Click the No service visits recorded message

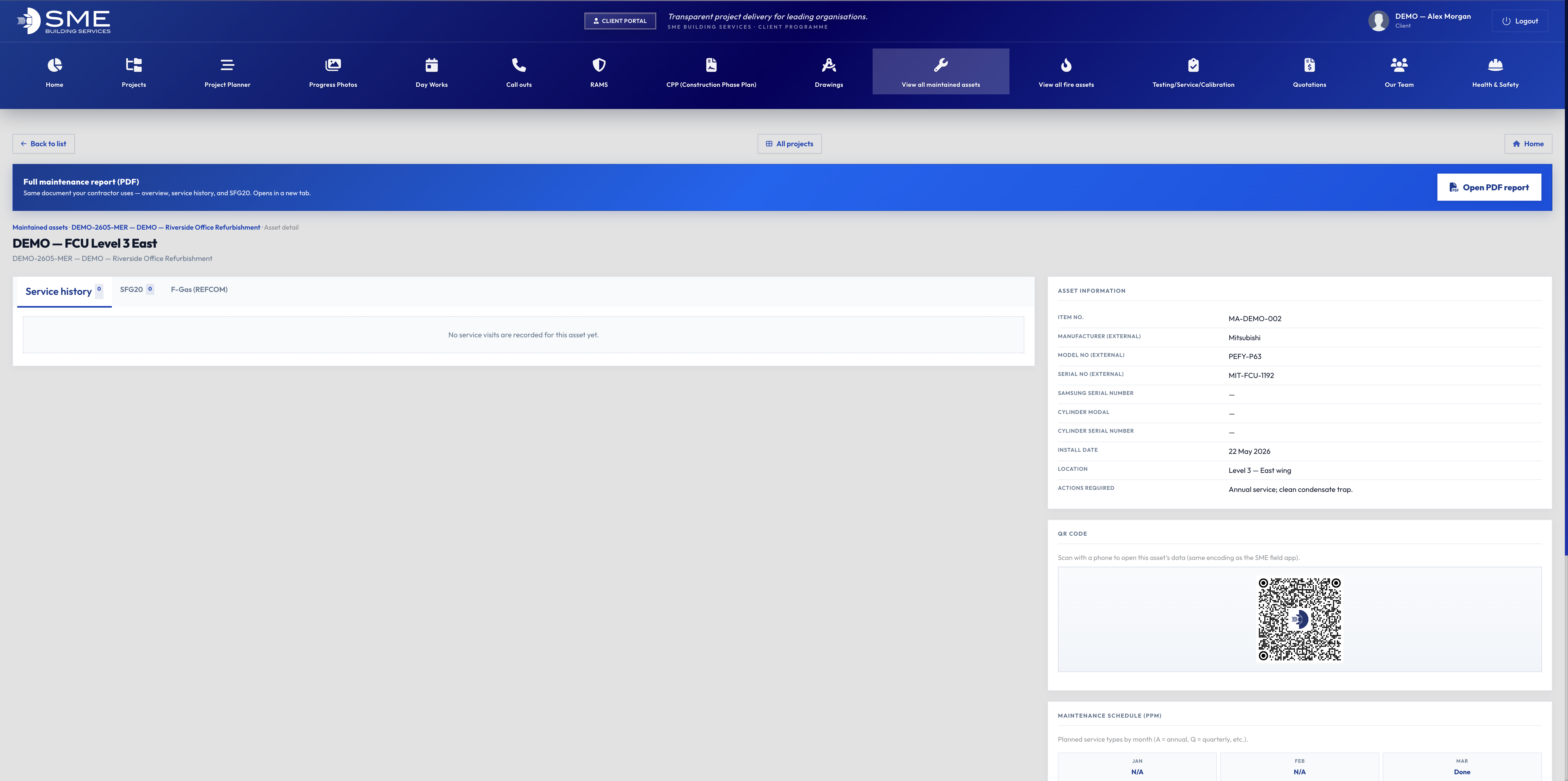point(523,335)
